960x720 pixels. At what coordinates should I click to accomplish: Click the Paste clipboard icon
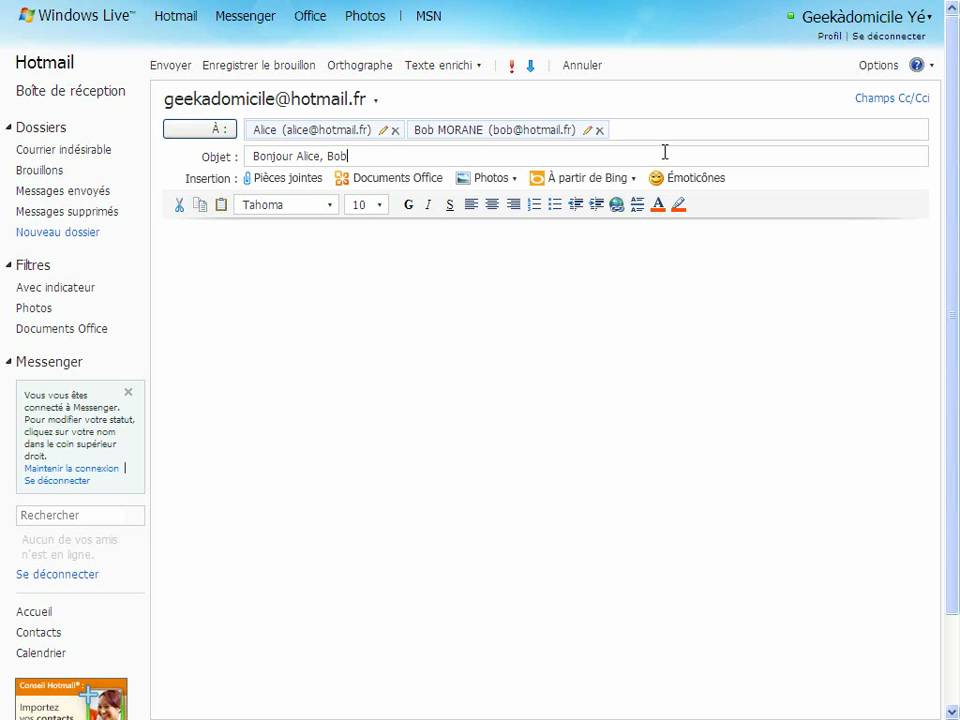point(221,204)
